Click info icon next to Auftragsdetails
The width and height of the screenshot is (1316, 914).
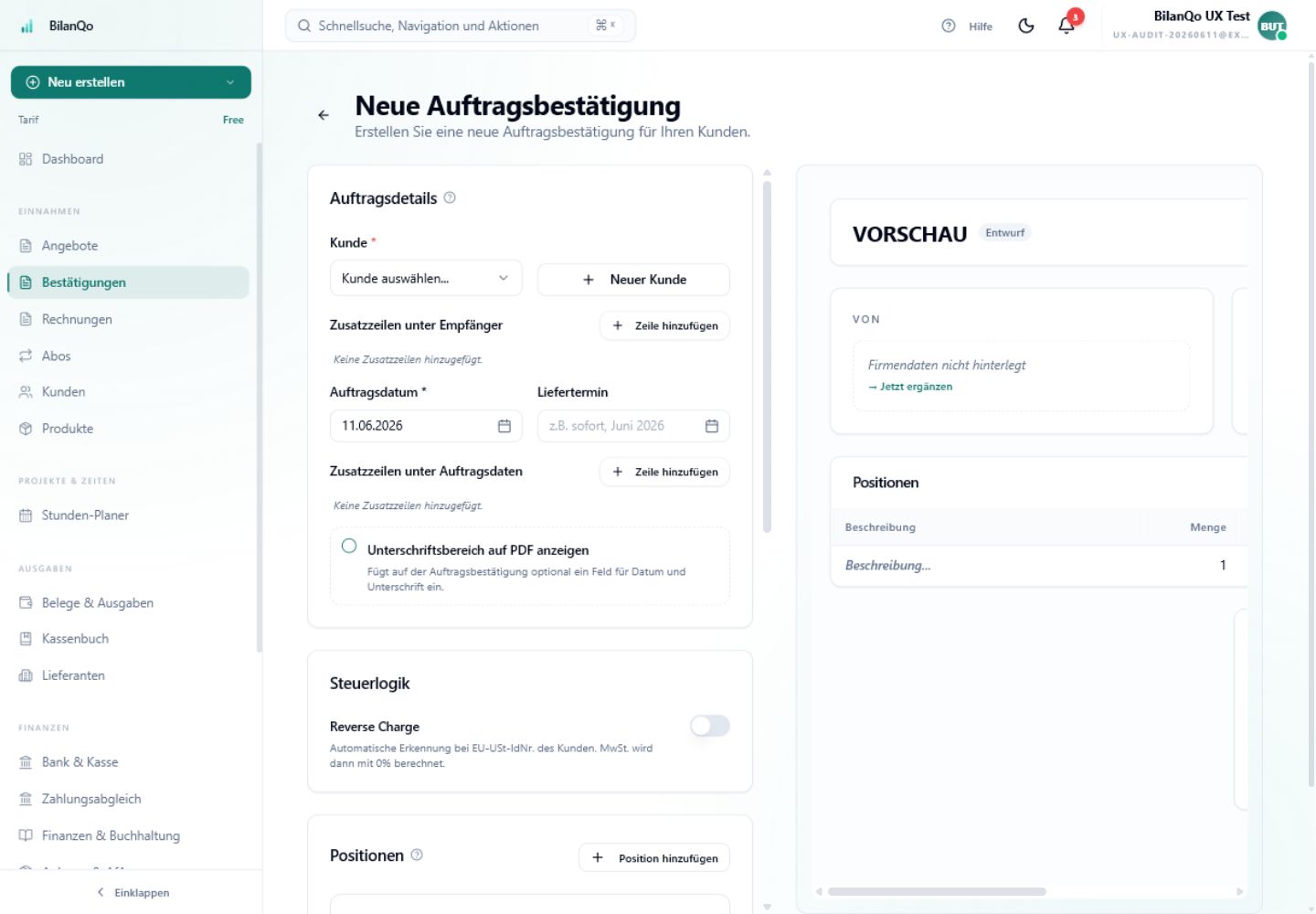[450, 197]
